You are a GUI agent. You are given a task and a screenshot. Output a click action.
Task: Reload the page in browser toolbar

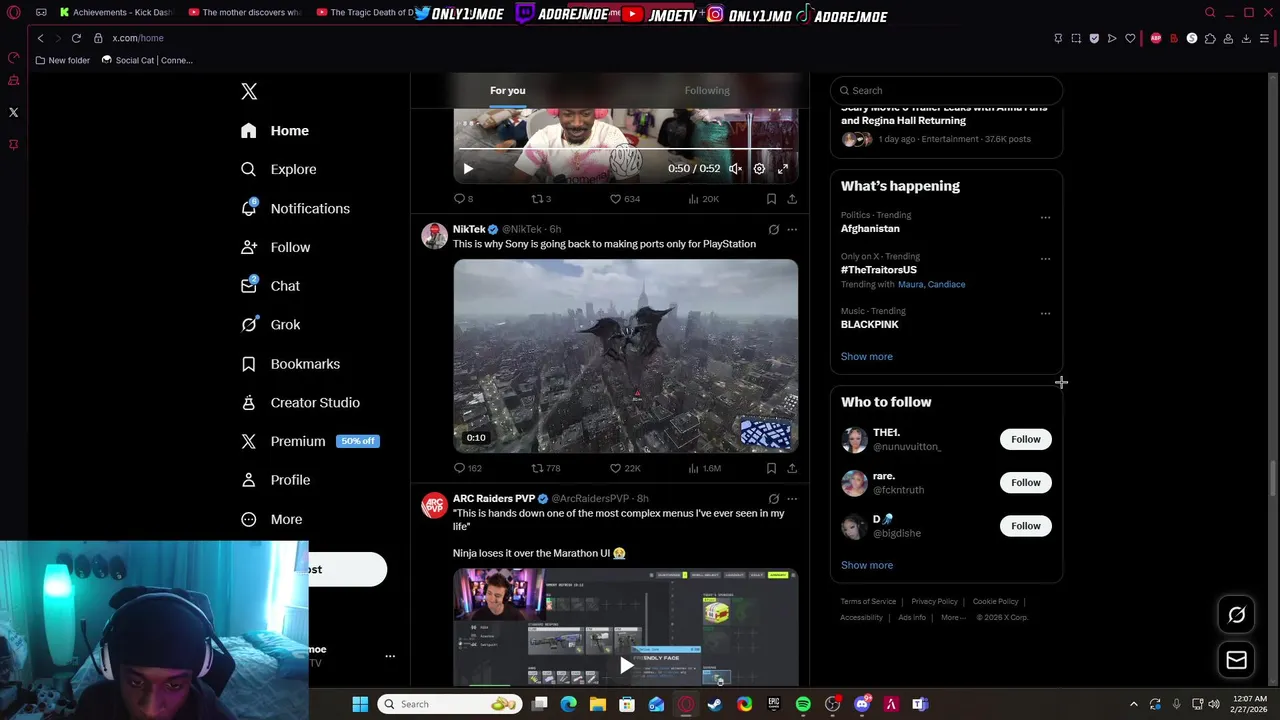tap(76, 38)
